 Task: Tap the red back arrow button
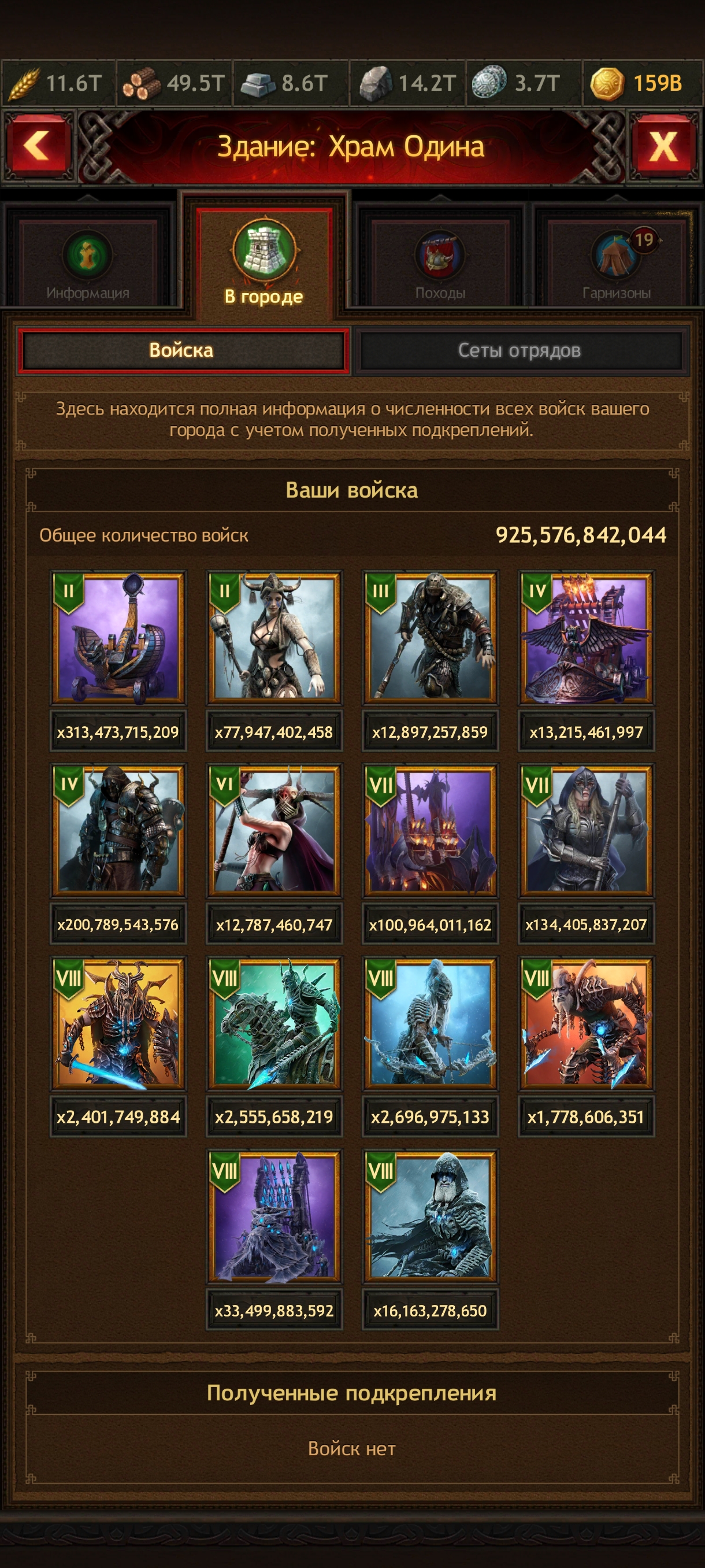click(x=36, y=146)
